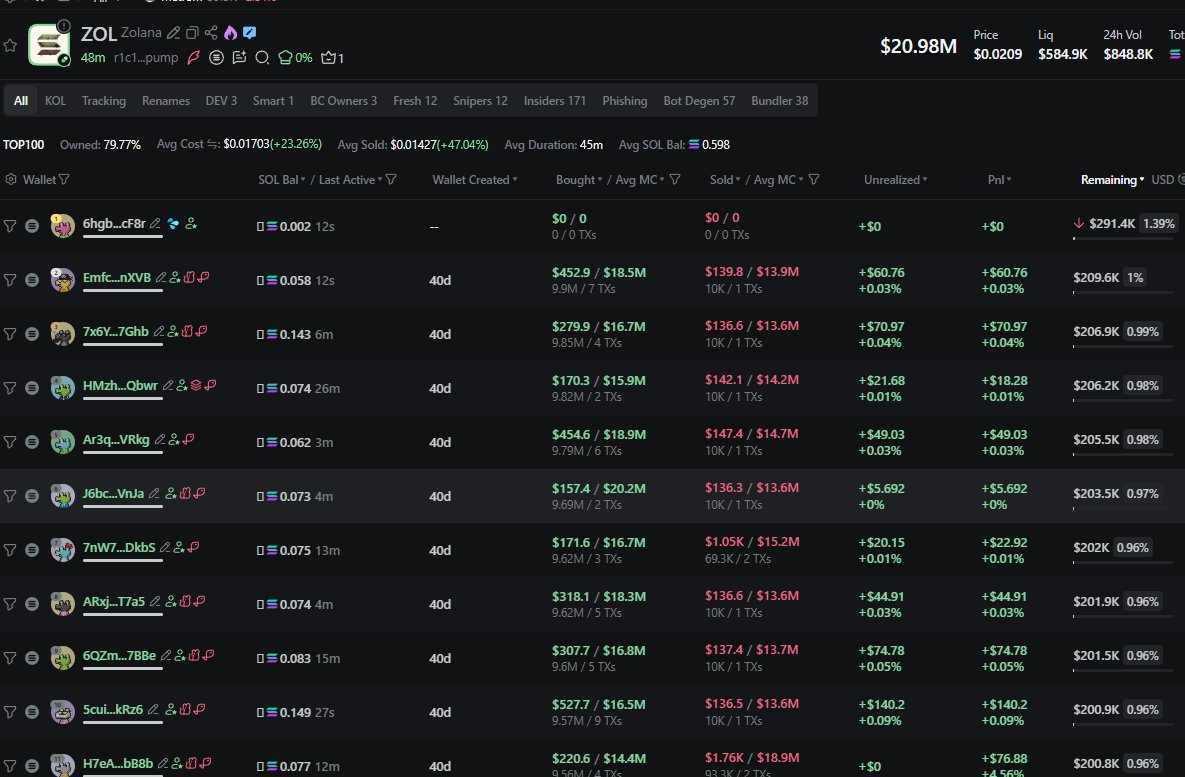Click the pink feather icon by r1c1...pump
1185x777 pixels.
point(194,58)
